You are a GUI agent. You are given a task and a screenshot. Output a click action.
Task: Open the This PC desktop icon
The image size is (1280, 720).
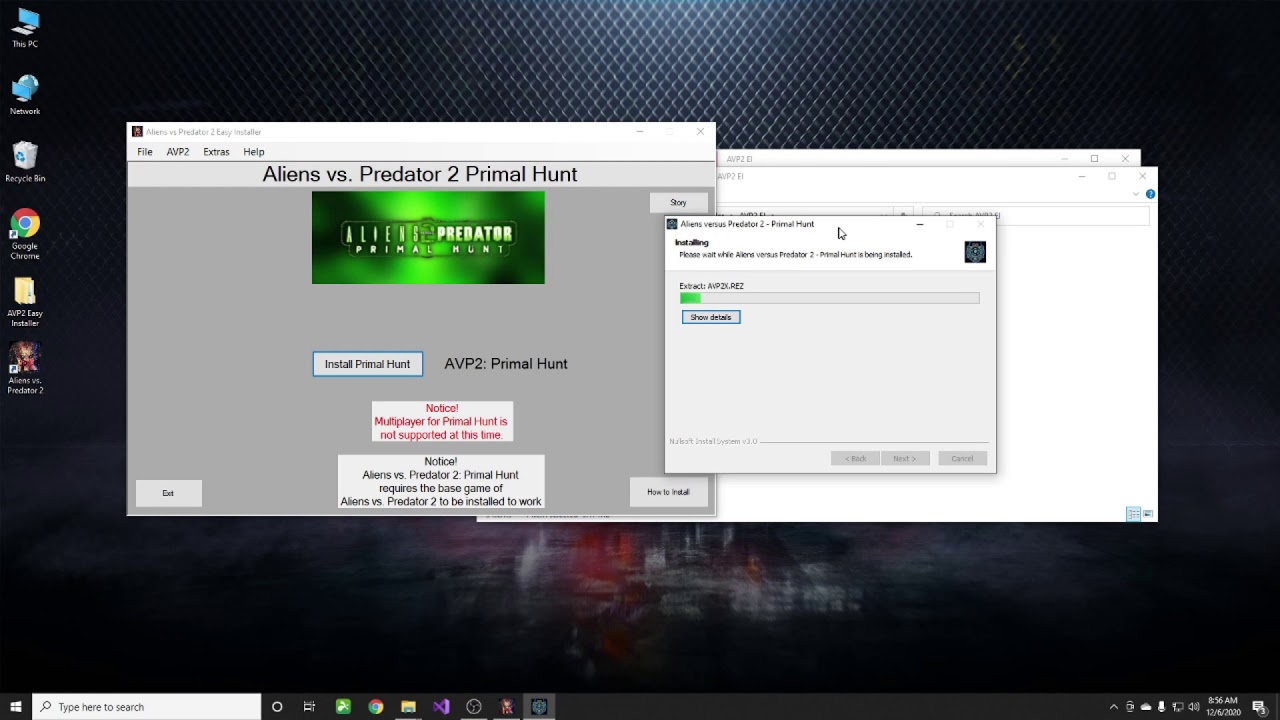point(25,28)
